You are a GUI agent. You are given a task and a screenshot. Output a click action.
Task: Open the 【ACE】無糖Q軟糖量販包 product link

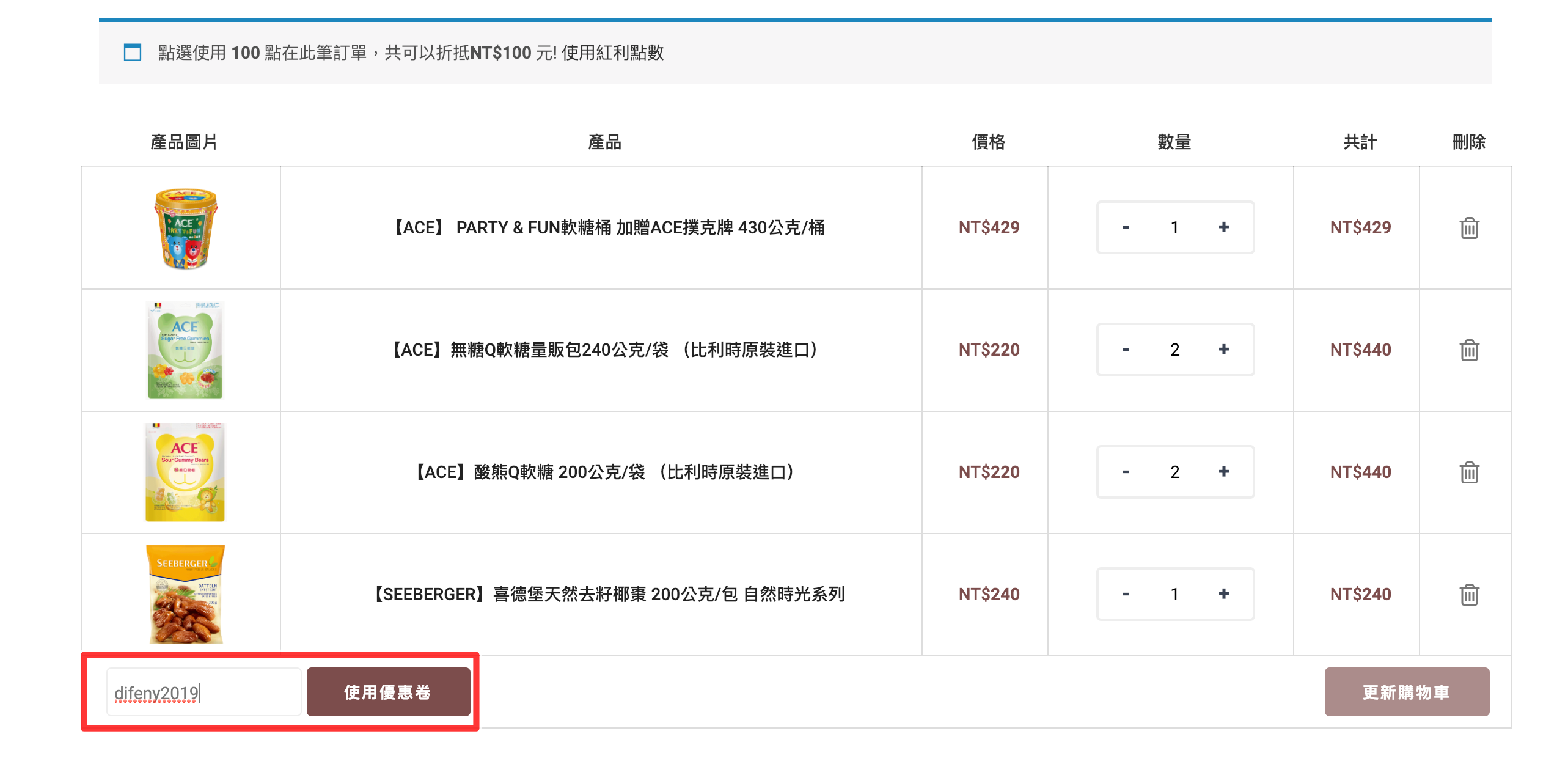(605, 350)
